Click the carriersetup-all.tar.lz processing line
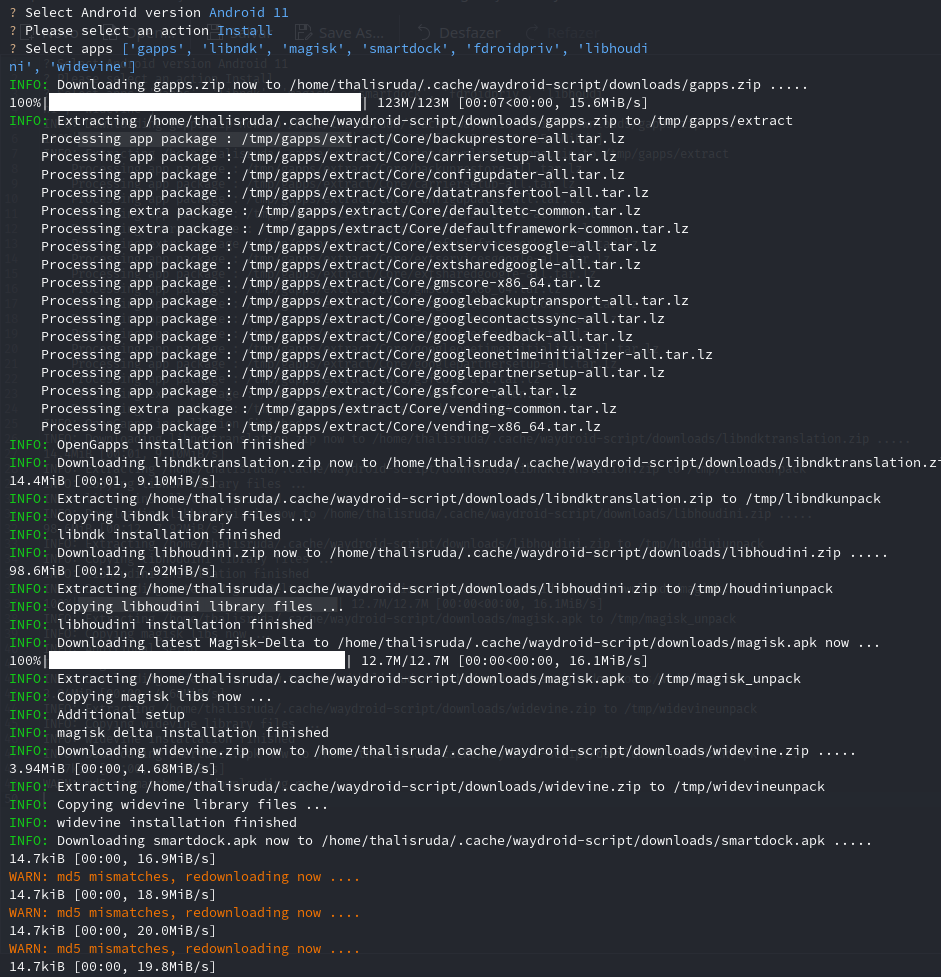The image size is (941, 977). tap(328, 157)
